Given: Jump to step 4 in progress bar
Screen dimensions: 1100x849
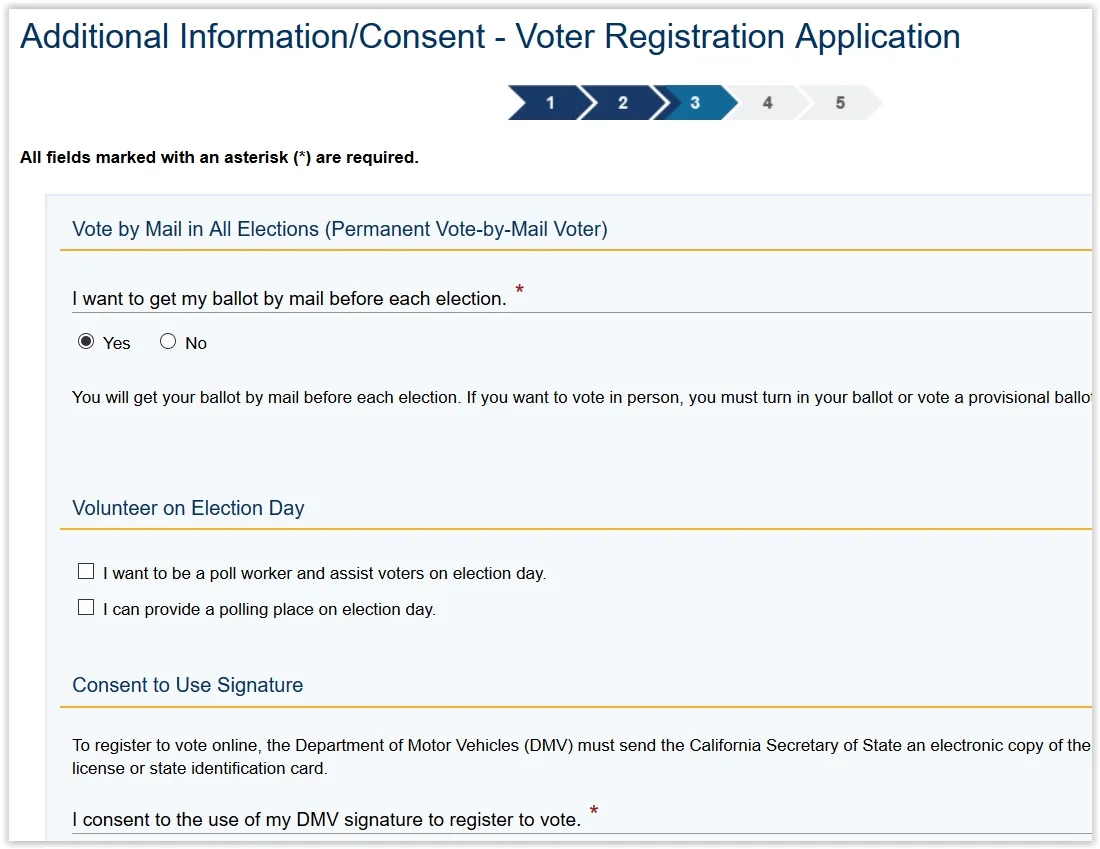Looking at the screenshot, I should 767,103.
